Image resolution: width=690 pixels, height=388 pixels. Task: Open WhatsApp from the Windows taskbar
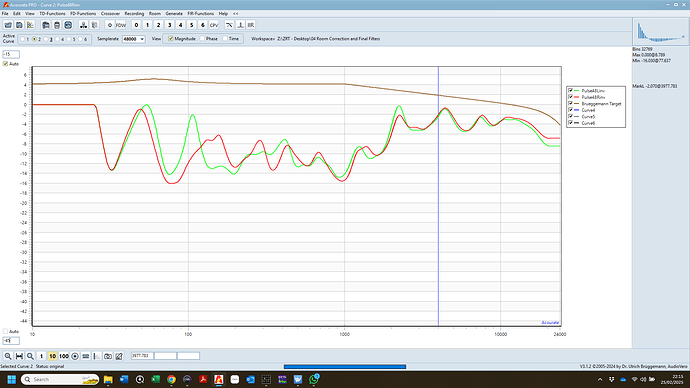click(314, 379)
